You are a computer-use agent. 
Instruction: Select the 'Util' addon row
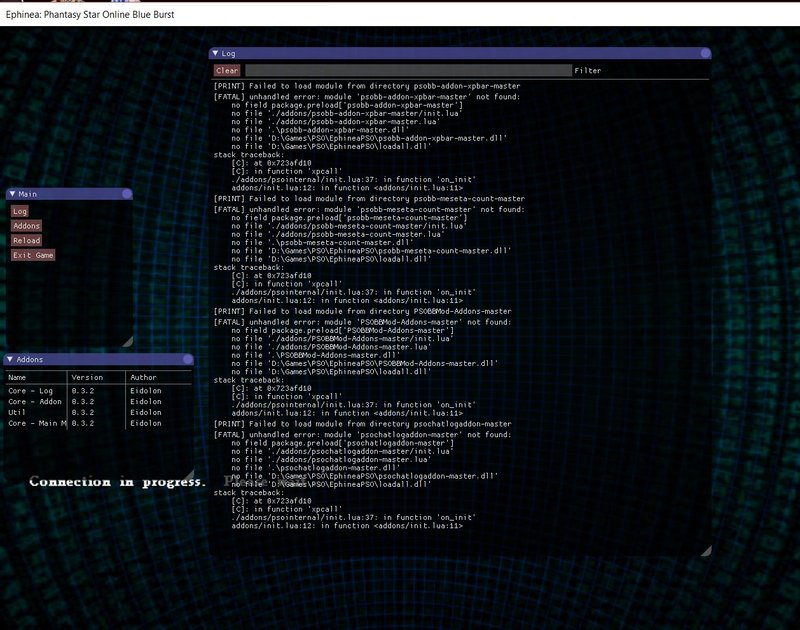99,412
